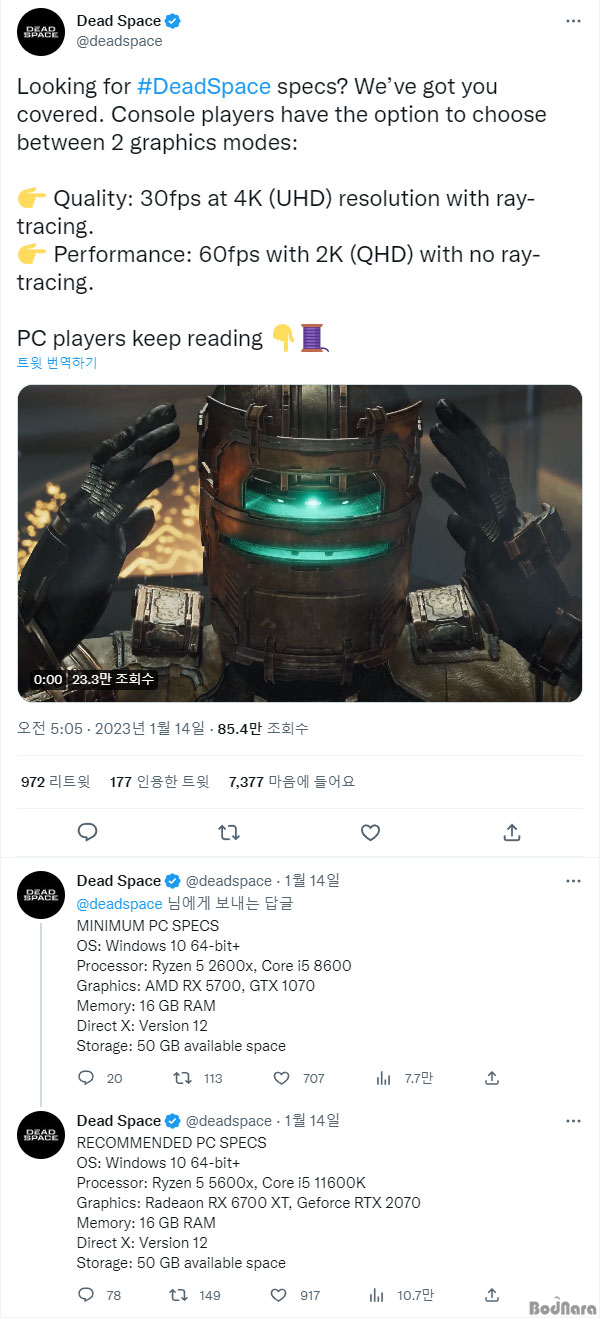The height and width of the screenshot is (1318, 600).
Task: Reply to the main Dead Space tweet
Action: pos(88,832)
